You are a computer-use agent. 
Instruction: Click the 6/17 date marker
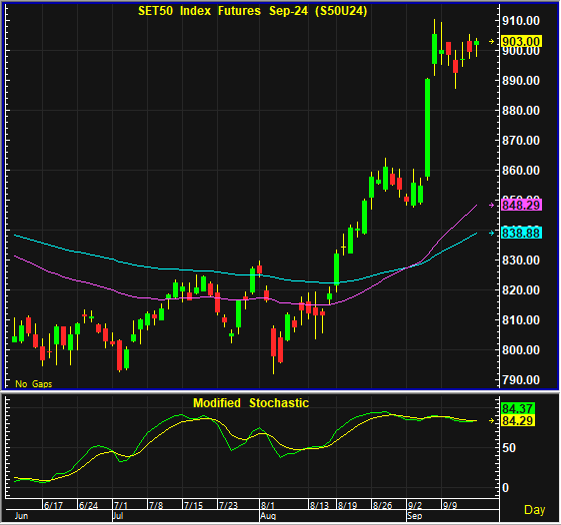coord(54,505)
